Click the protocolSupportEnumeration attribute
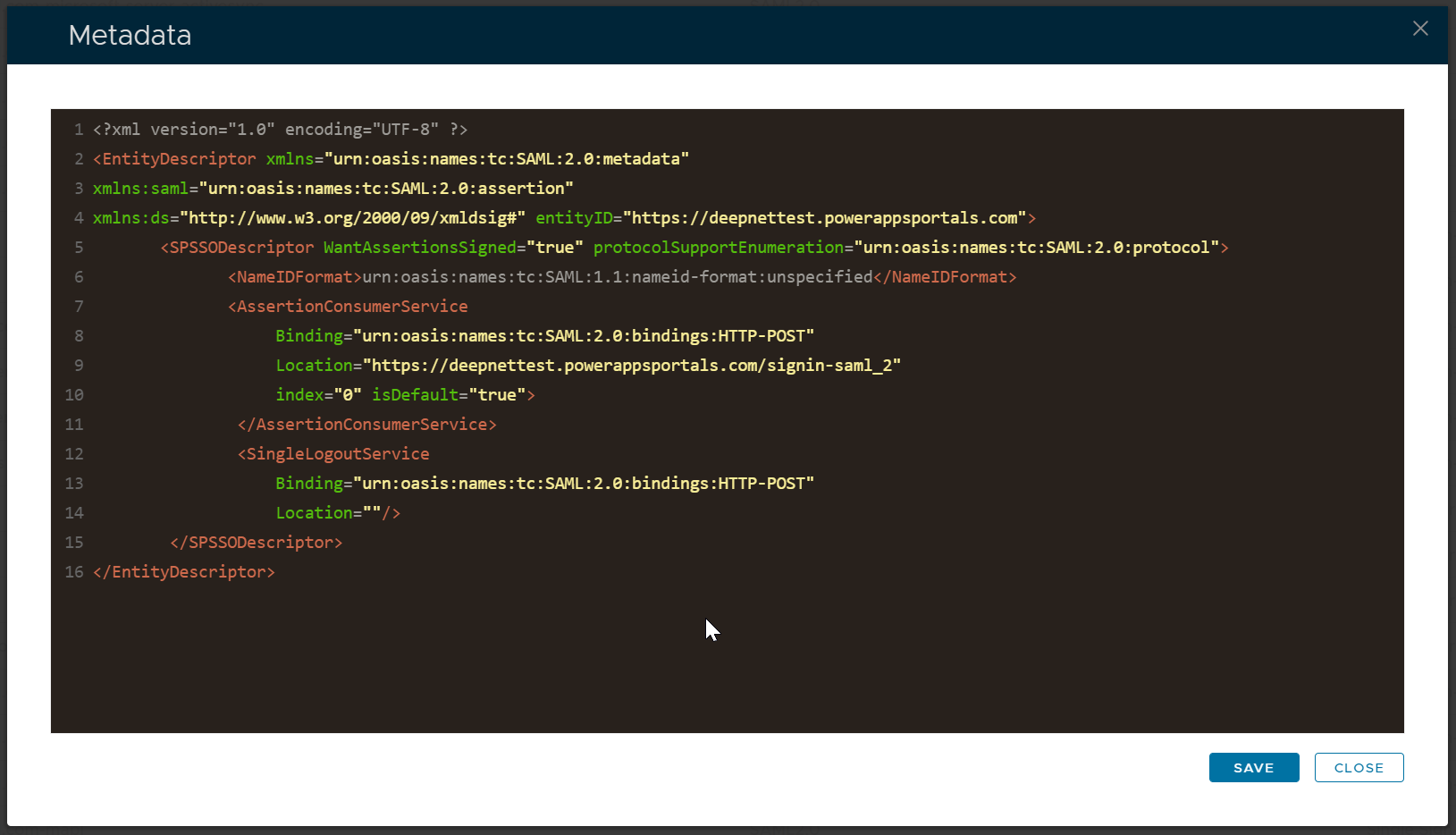The image size is (1456, 835). 718,248
